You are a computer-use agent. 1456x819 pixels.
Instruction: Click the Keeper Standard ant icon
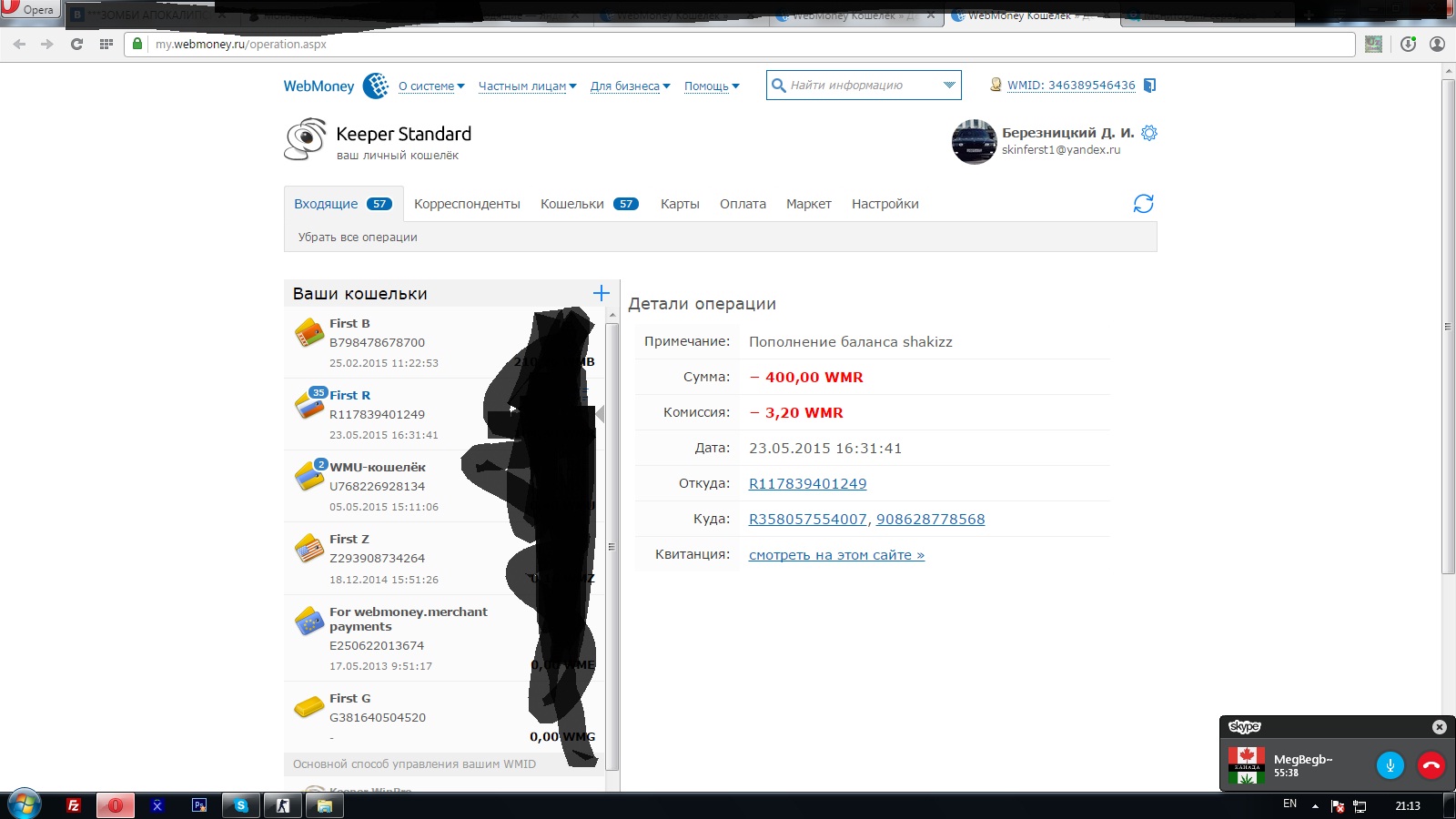(x=305, y=139)
